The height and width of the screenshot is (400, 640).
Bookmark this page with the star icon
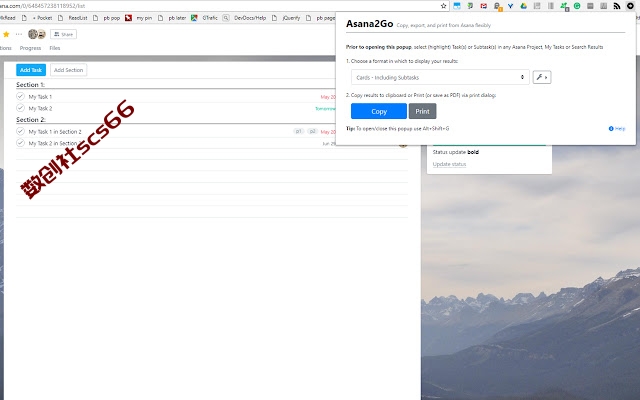click(443, 6)
